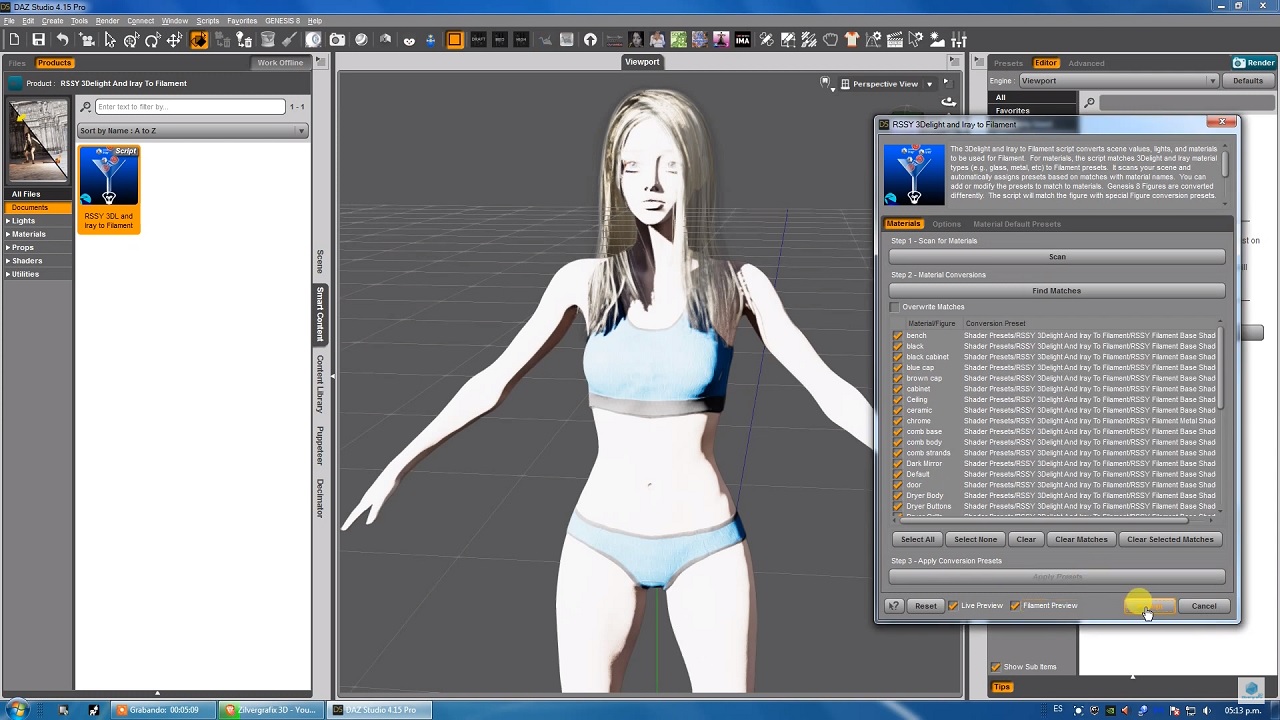Click the camera Render icon in toolbar
The image size is (1280, 720).
(337, 40)
